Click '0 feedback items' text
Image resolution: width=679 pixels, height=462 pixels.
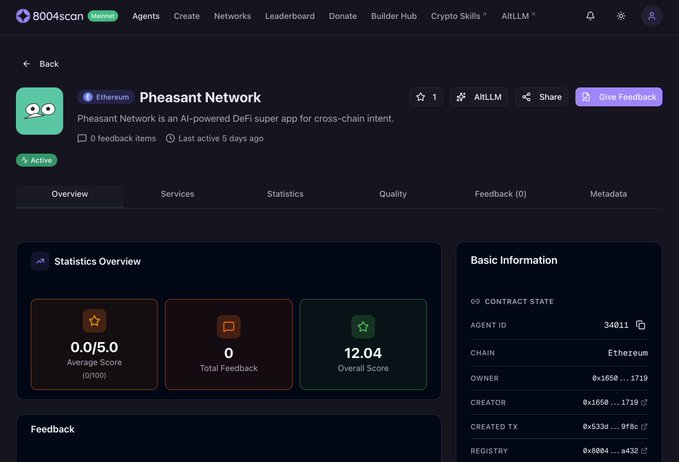[x=123, y=138]
